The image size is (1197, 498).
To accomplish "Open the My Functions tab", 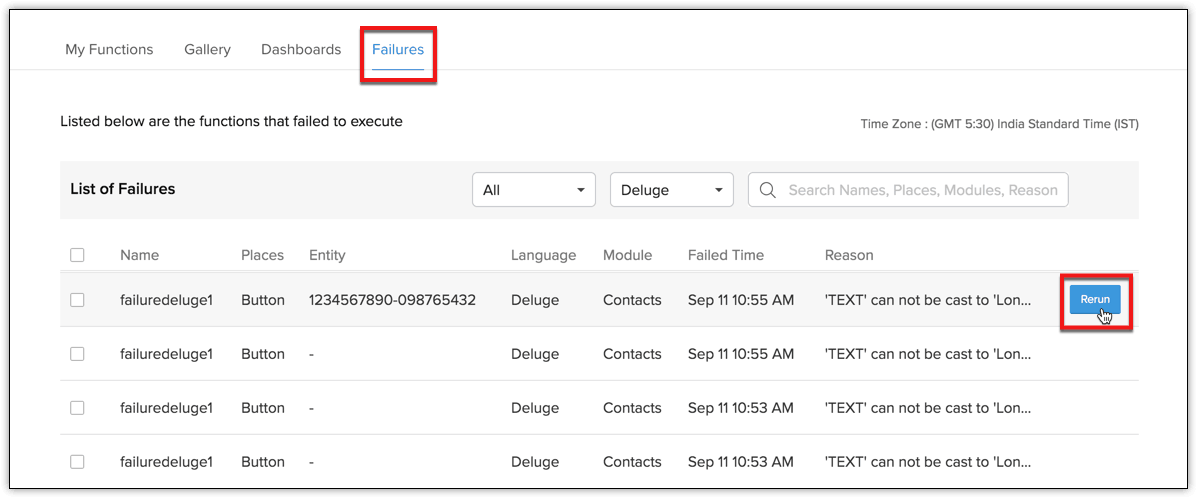I will pos(109,49).
